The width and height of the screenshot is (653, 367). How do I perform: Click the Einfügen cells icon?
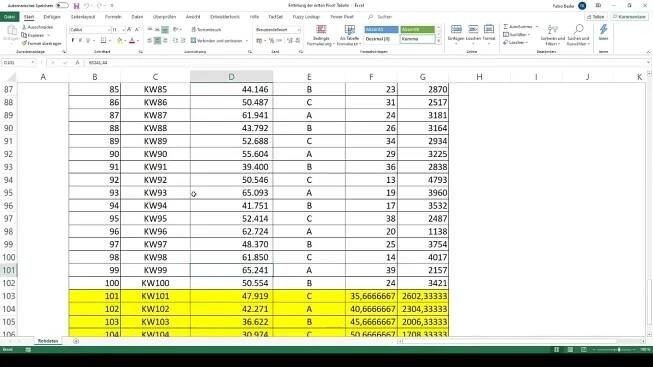click(x=456, y=30)
